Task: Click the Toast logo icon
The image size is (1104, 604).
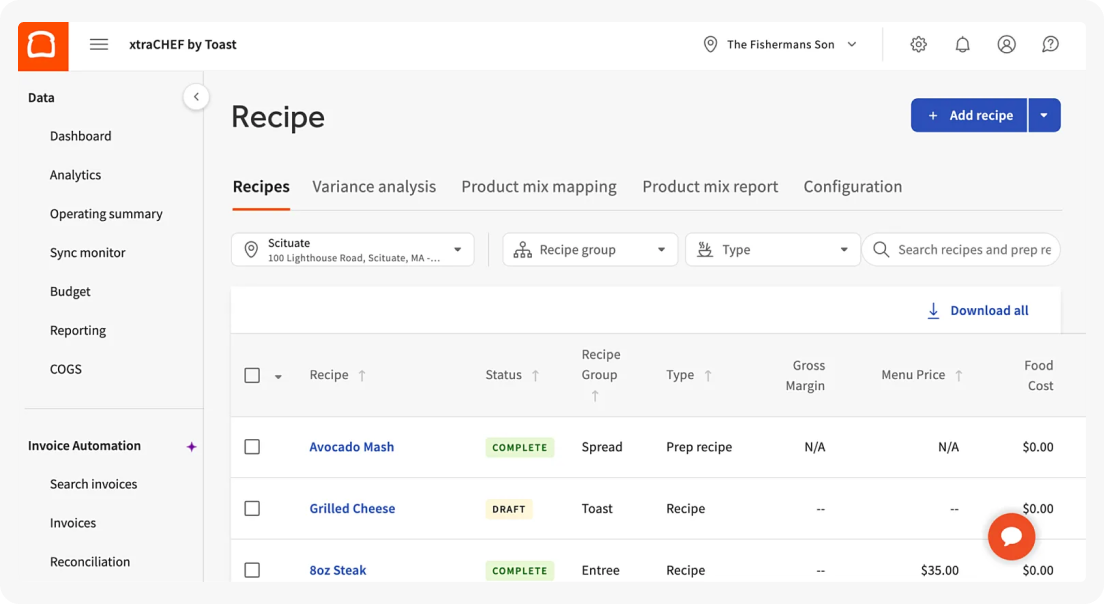Action: pyautogui.click(x=43, y=46)
